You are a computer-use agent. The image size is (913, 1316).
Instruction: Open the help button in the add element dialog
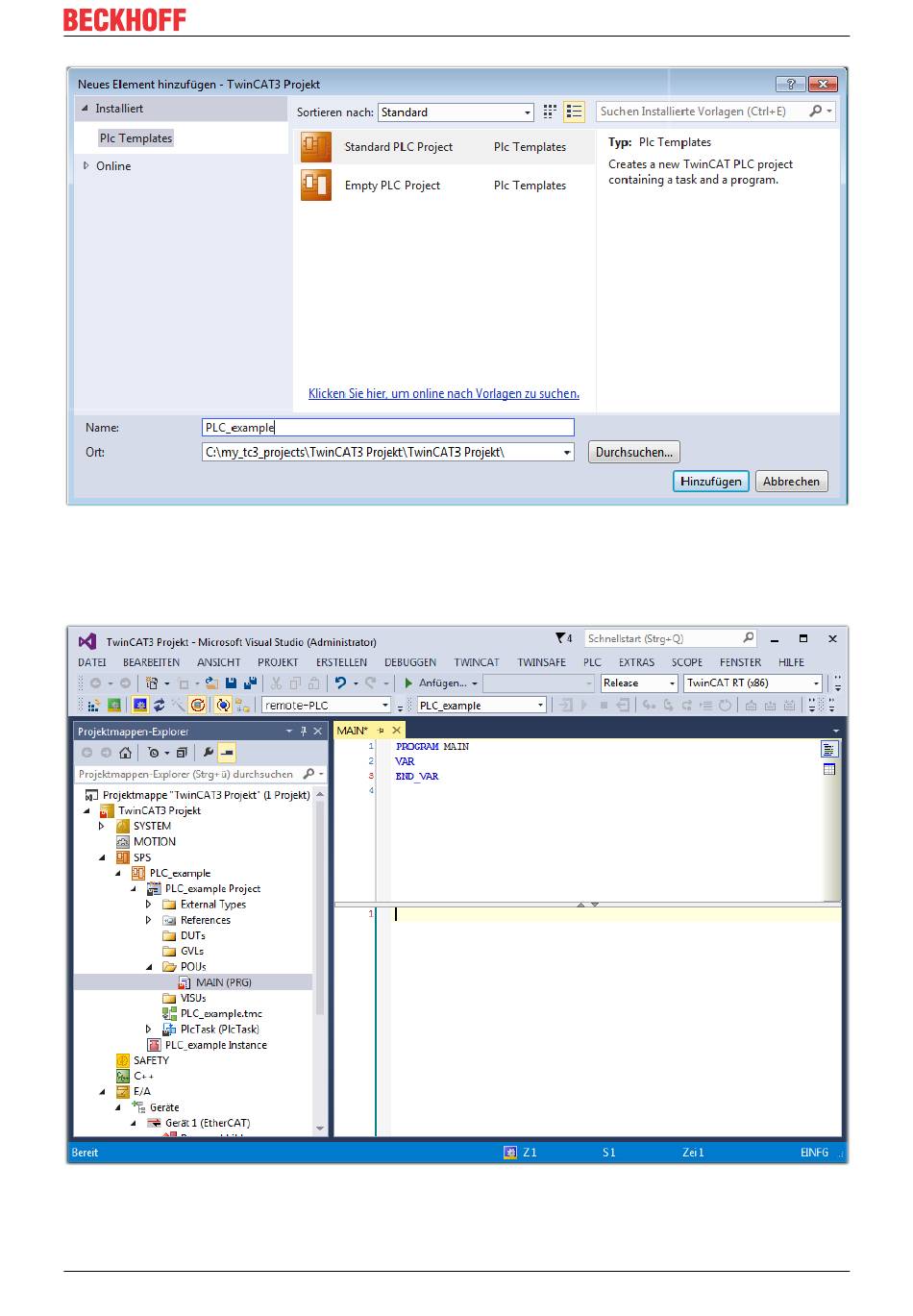[x=791, y=84]
